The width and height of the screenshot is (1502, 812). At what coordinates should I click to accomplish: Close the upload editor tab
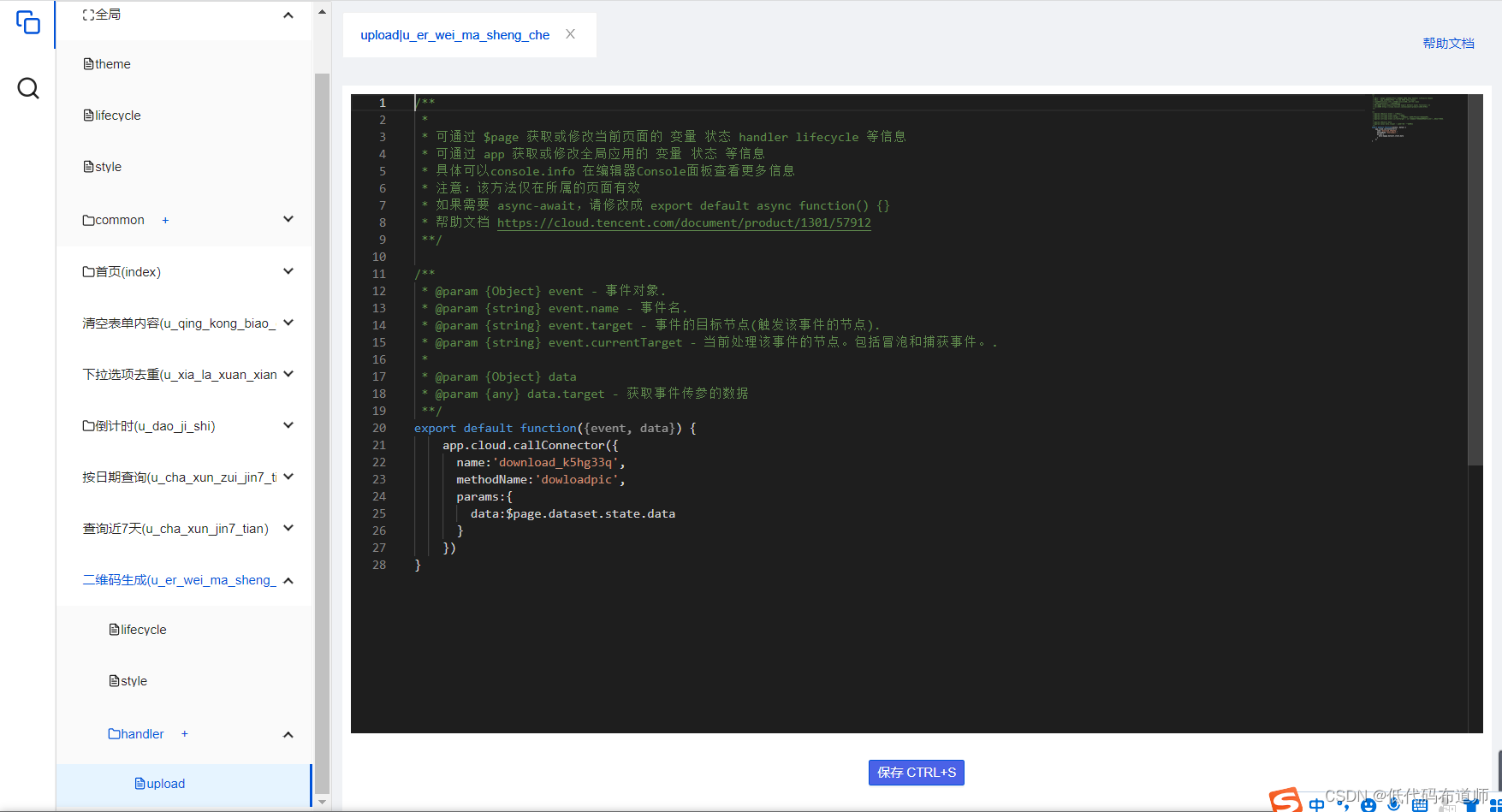570,34
